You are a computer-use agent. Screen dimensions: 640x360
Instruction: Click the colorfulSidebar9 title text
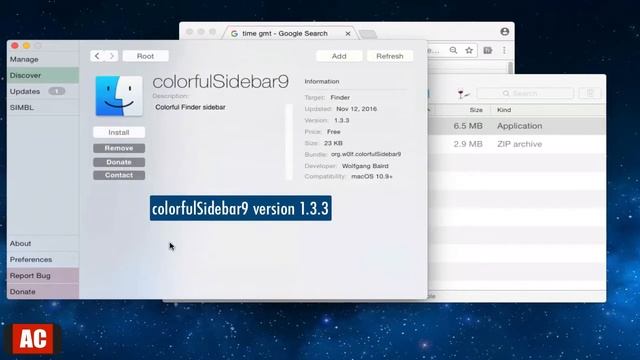click(220, 82)
